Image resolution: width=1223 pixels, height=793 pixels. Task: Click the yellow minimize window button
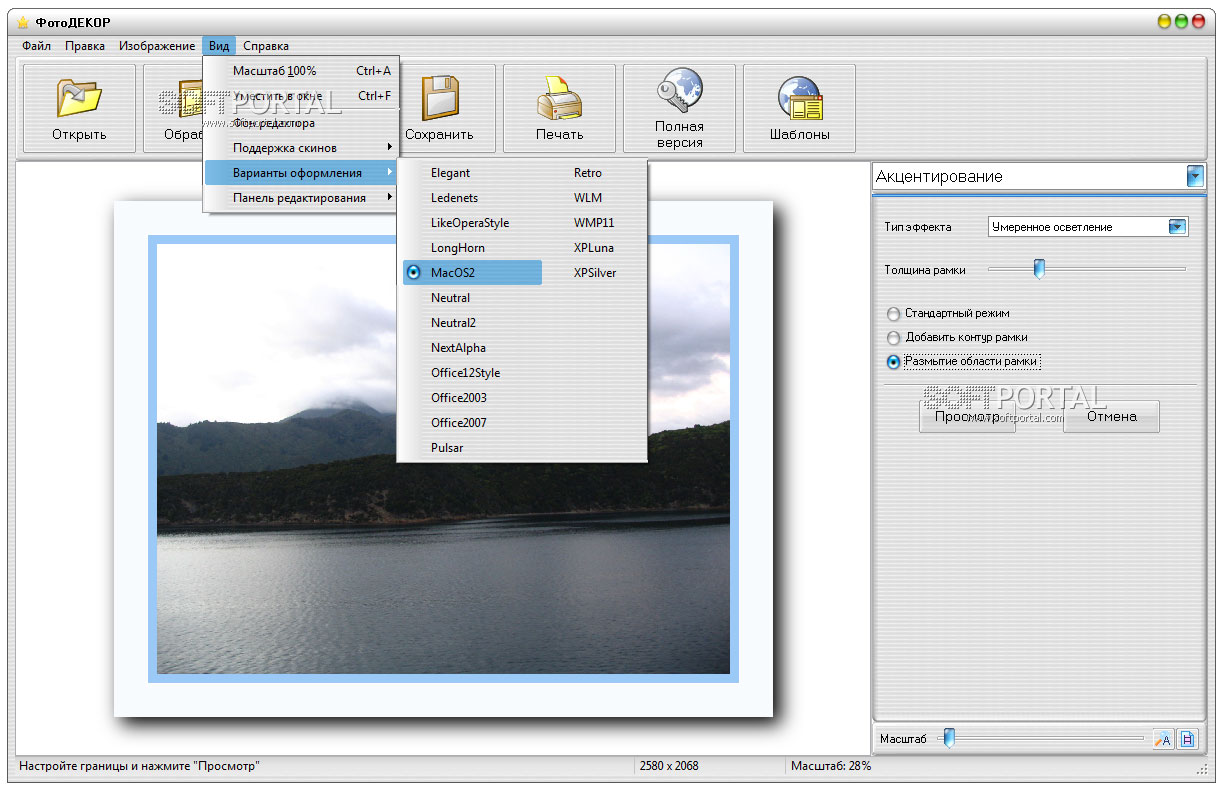coord(1165,21)
